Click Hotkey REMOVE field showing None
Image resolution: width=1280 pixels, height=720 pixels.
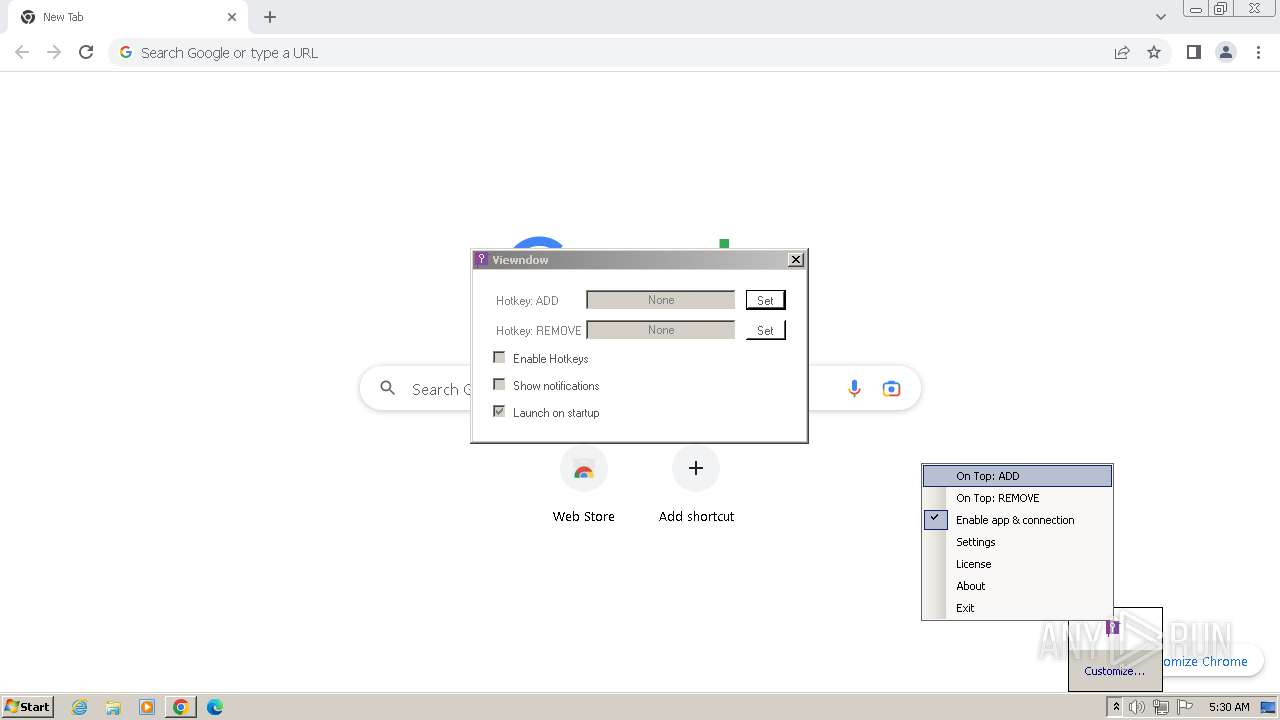click(x=660, y=330)
